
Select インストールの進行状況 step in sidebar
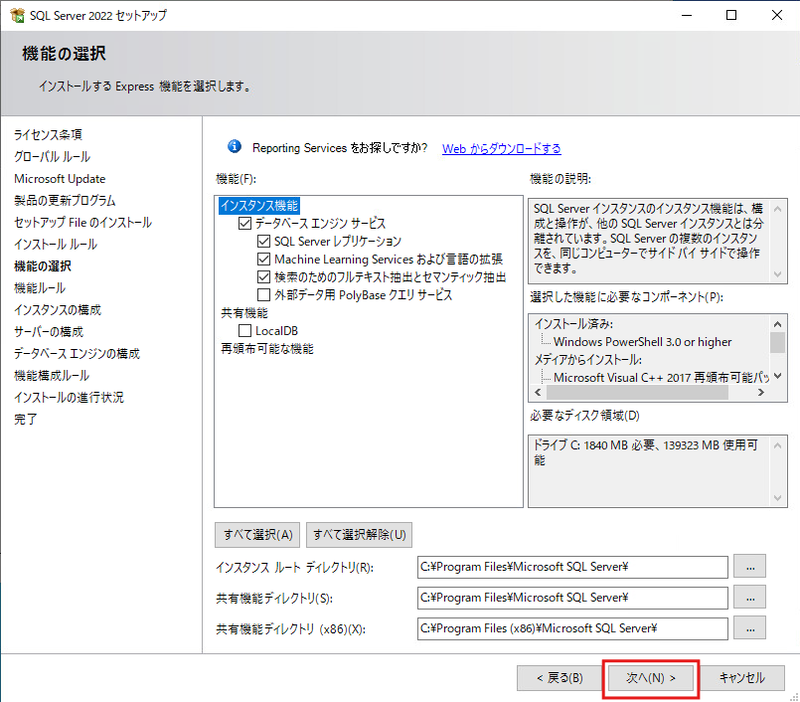[x=69, y=397]
